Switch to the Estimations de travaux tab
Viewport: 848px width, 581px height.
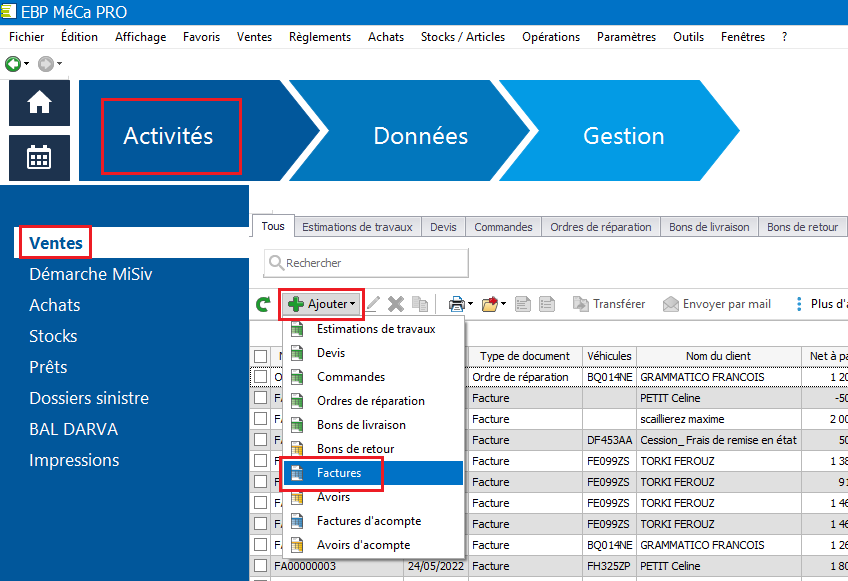click(357, 227)
